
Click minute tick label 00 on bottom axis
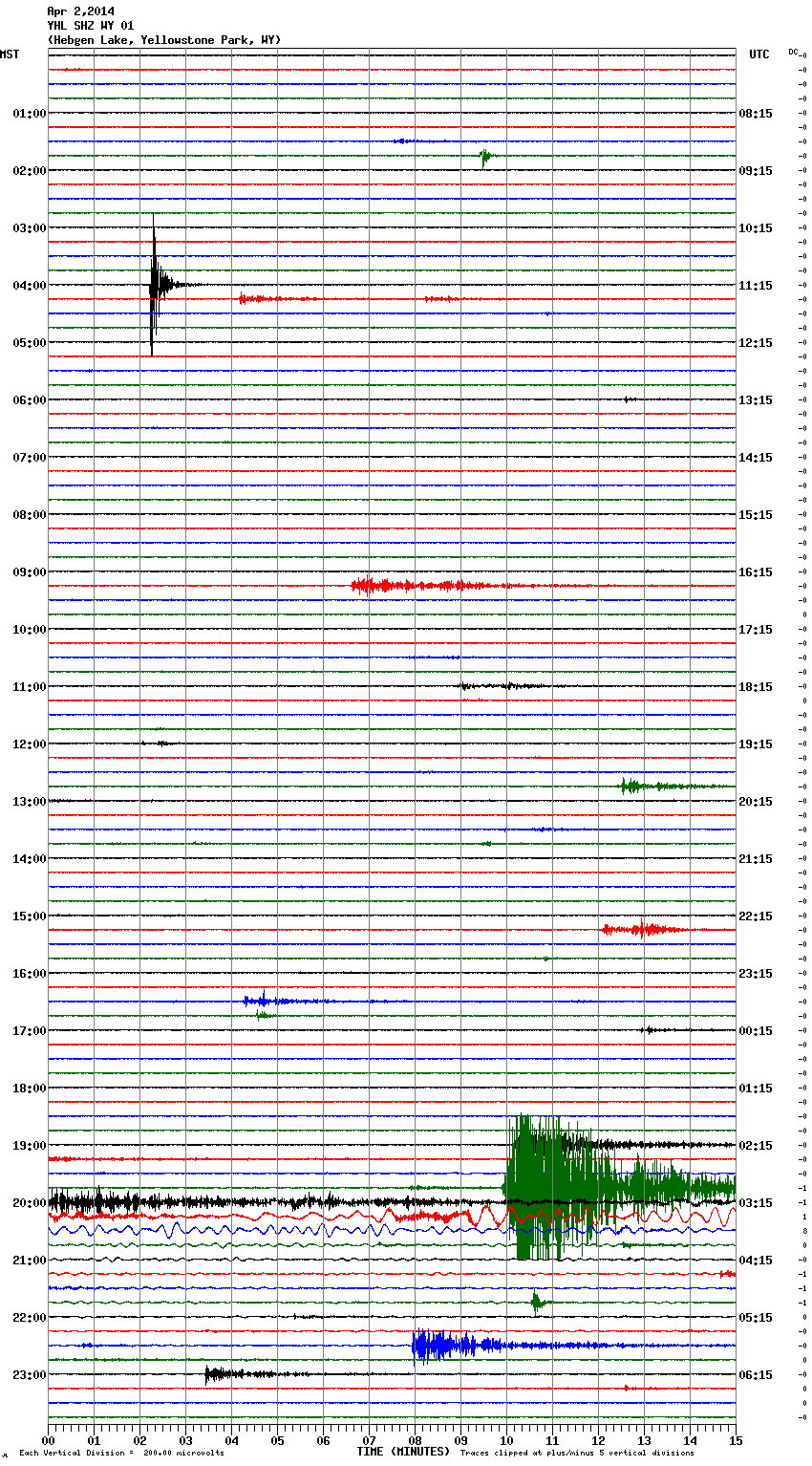coord(49,1440)
